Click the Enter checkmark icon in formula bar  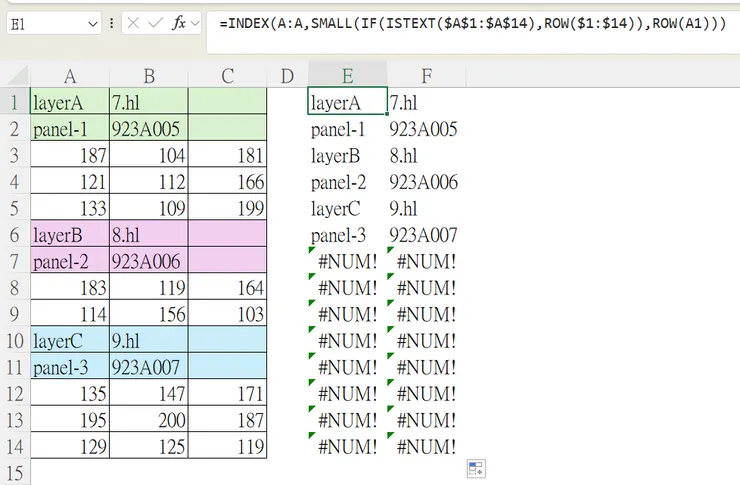coord(157,22)
